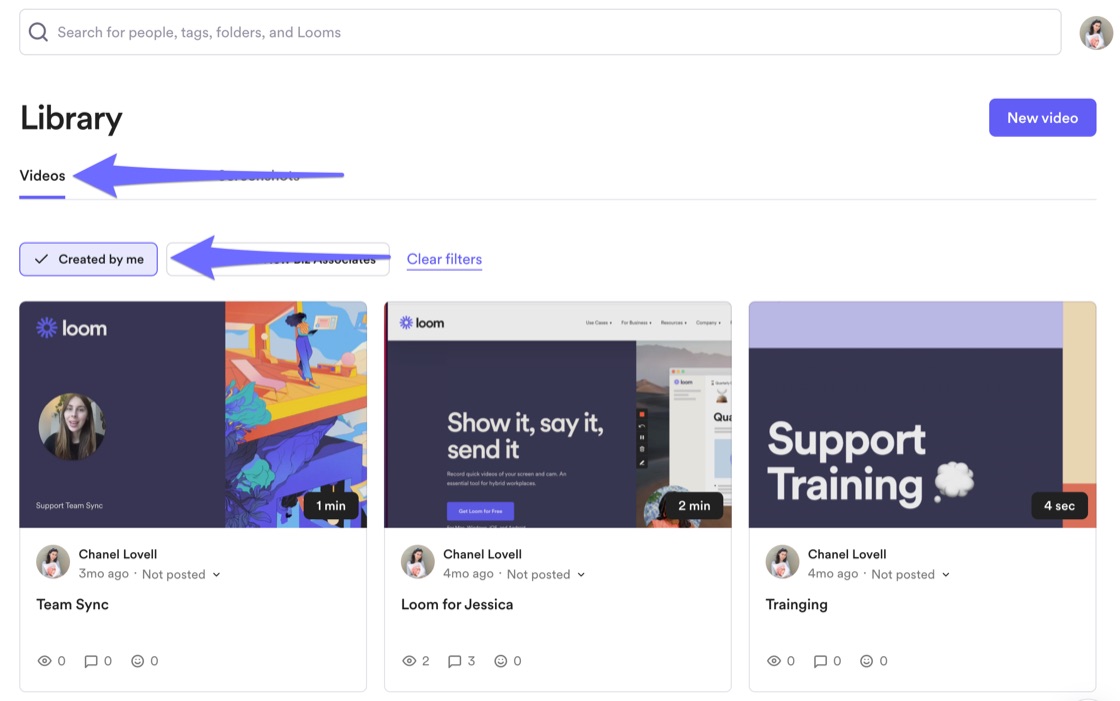Click Chanel Lovell avatar on Loom for Jessica card
This screenshot has height=701, width=1120.
pyautogui.click(x=418, y=562)
